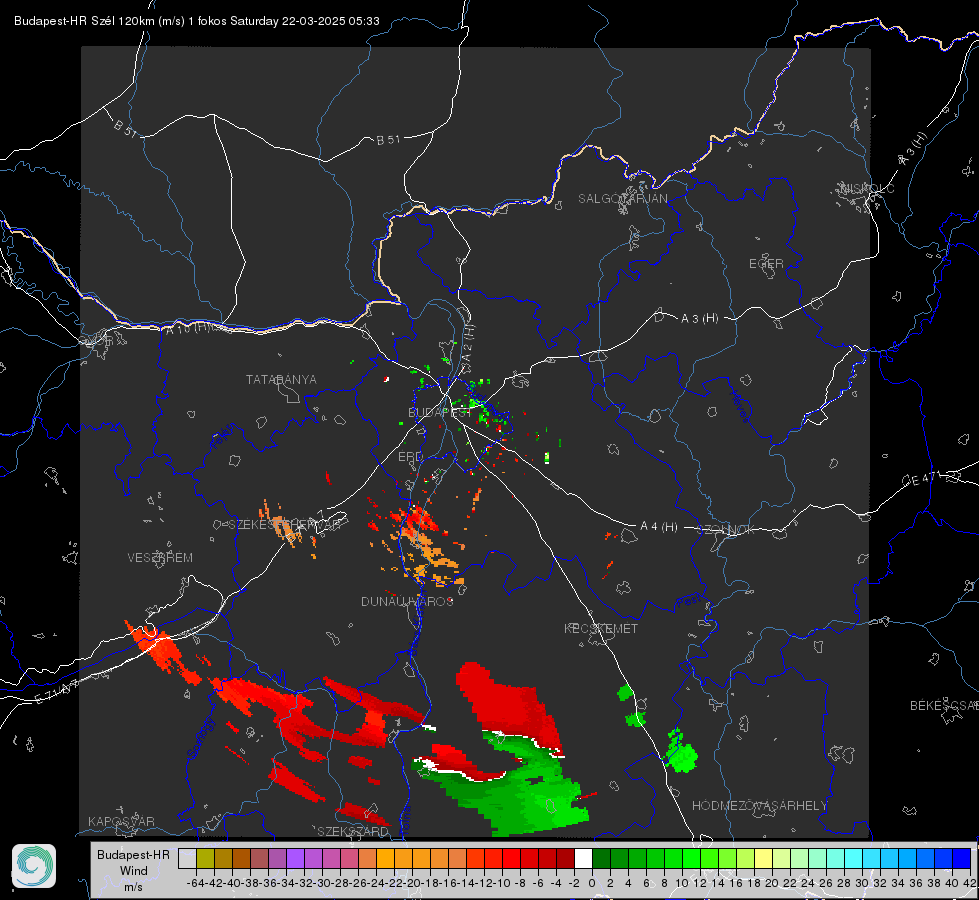Viewport: 979px width, 900px height.
Task: Click the SZEKESFEHERVAR city label
Action: pos(284,525)
